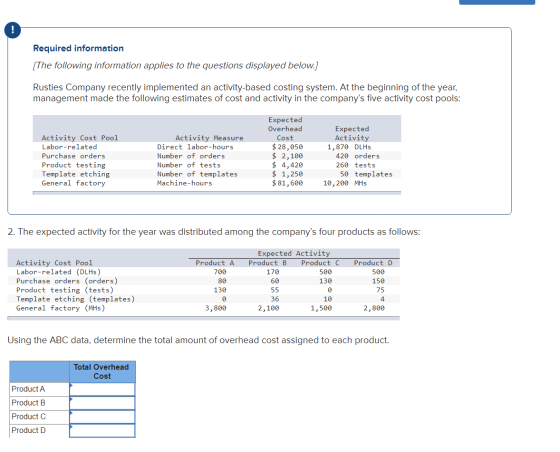560x452 pixels.
Task: Select the Product B overhead cost field
Action: pyautogui.click(x=102, y=403)
